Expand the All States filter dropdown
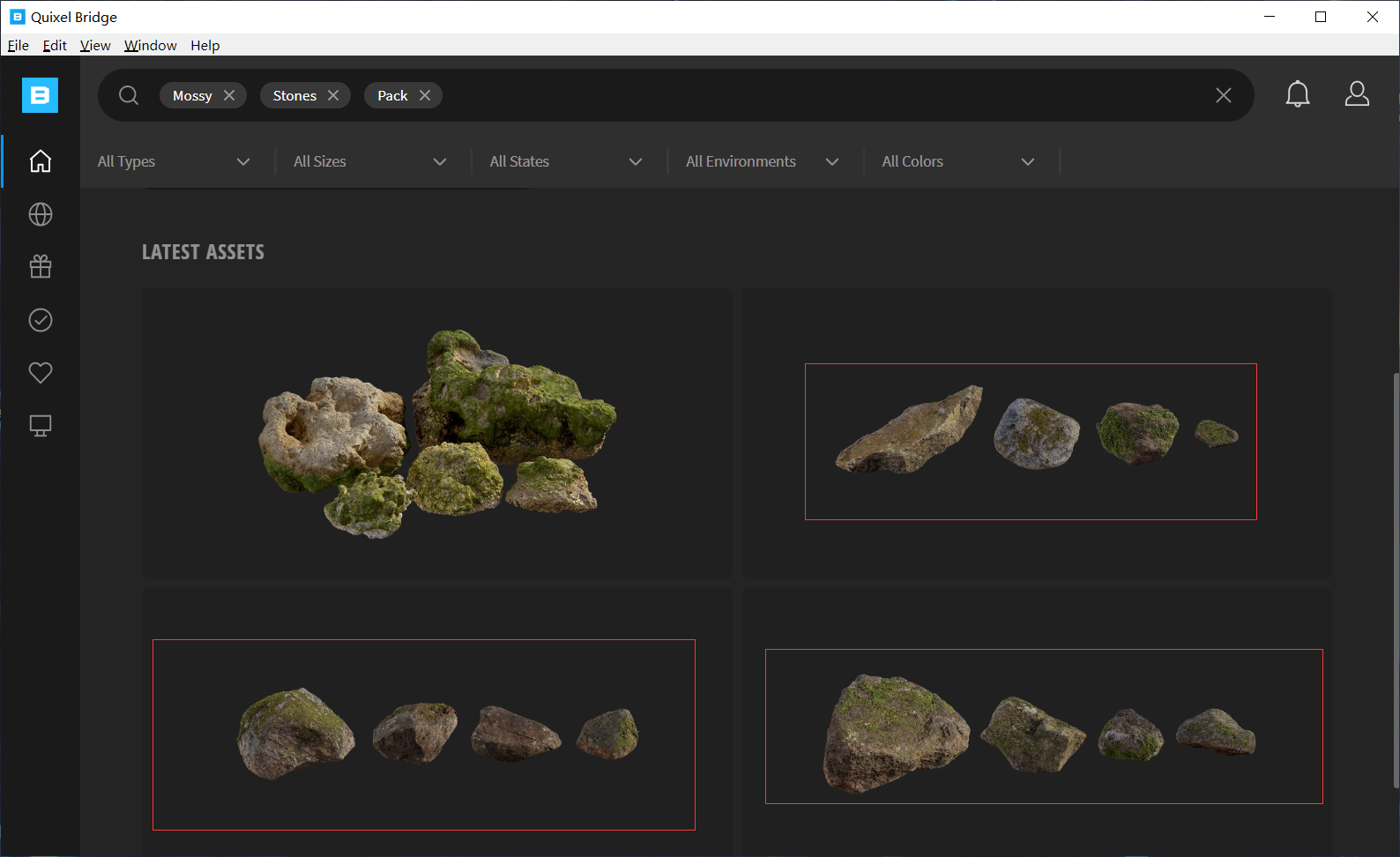This screenshot has width=1400, height=857. coord(566,161)
